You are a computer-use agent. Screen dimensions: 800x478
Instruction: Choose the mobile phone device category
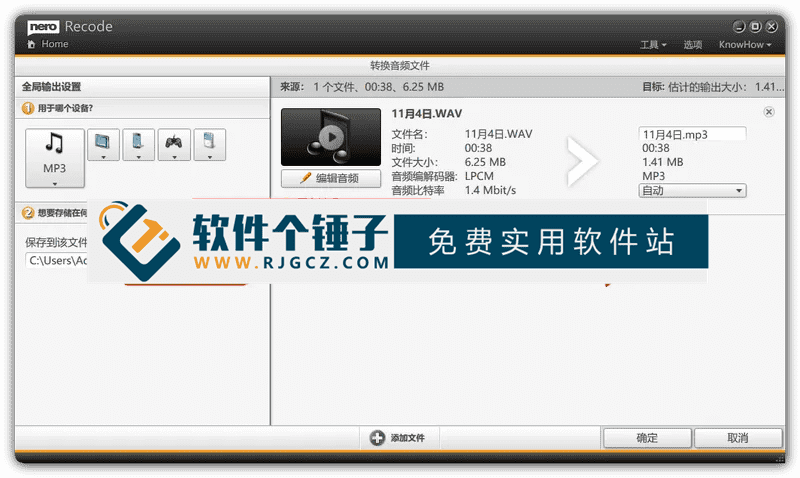click(x=138, y=144)
